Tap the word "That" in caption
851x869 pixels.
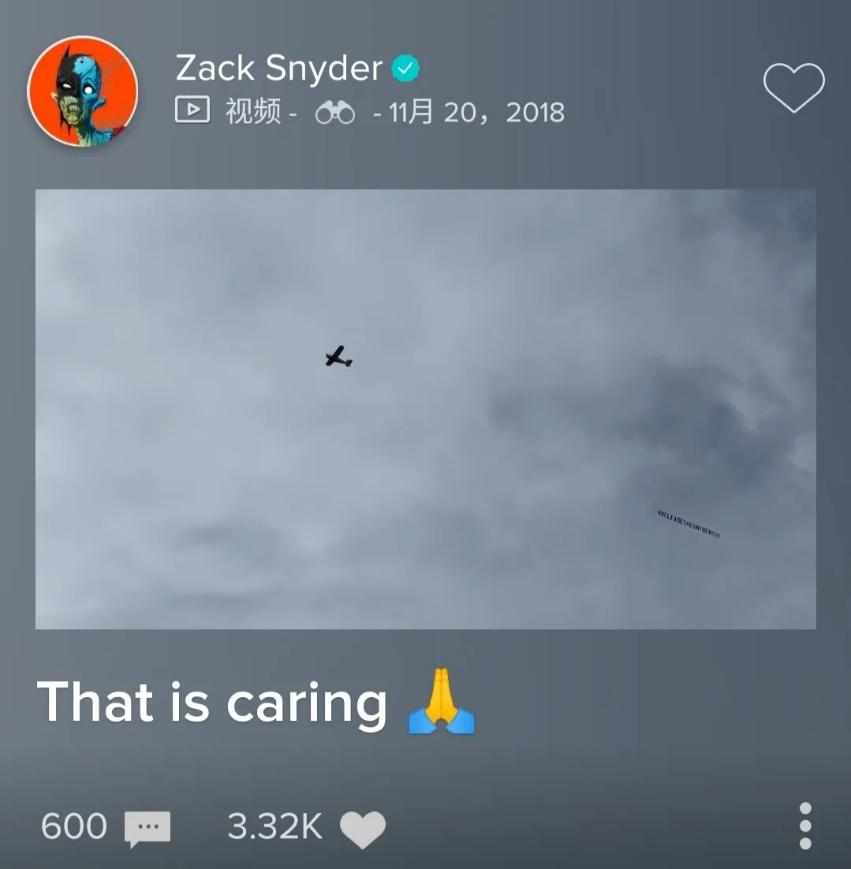pos(95,702)
